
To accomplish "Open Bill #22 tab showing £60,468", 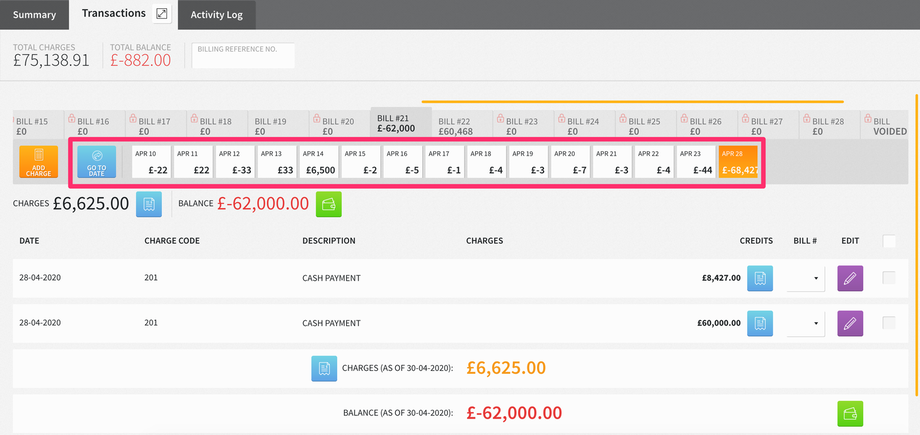I will 462,126.
